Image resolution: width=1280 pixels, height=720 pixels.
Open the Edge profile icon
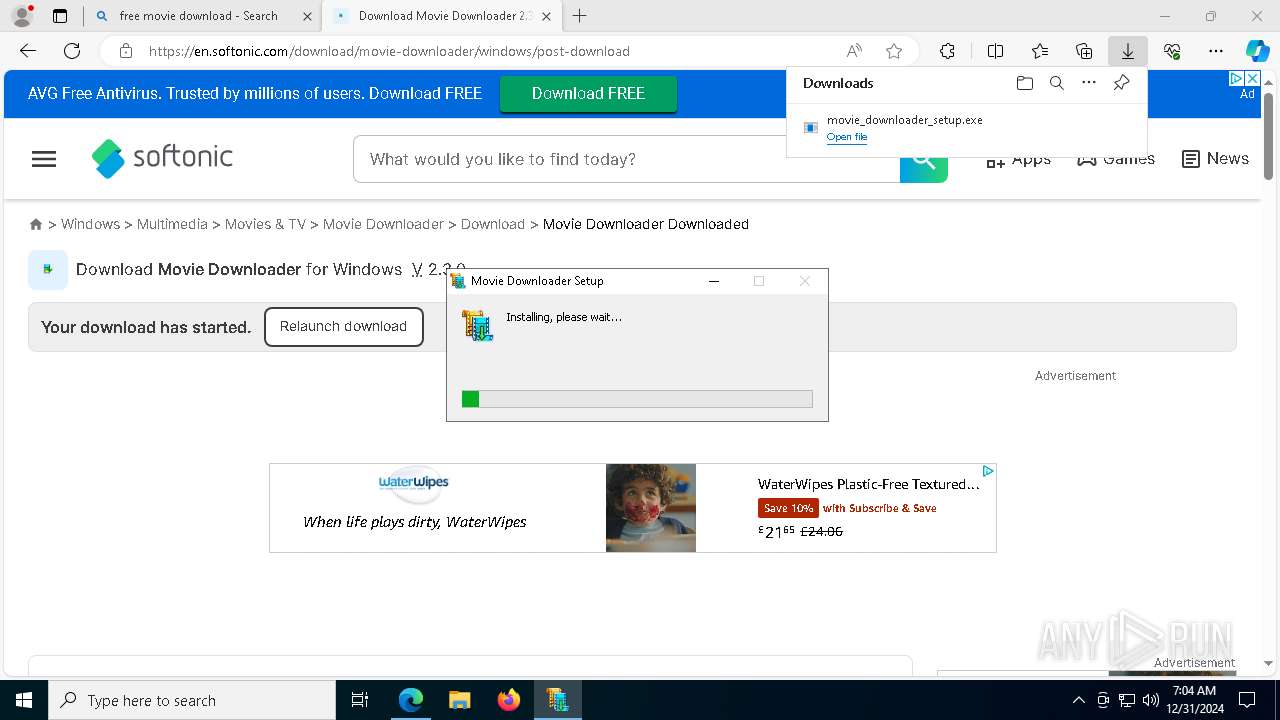22,16
